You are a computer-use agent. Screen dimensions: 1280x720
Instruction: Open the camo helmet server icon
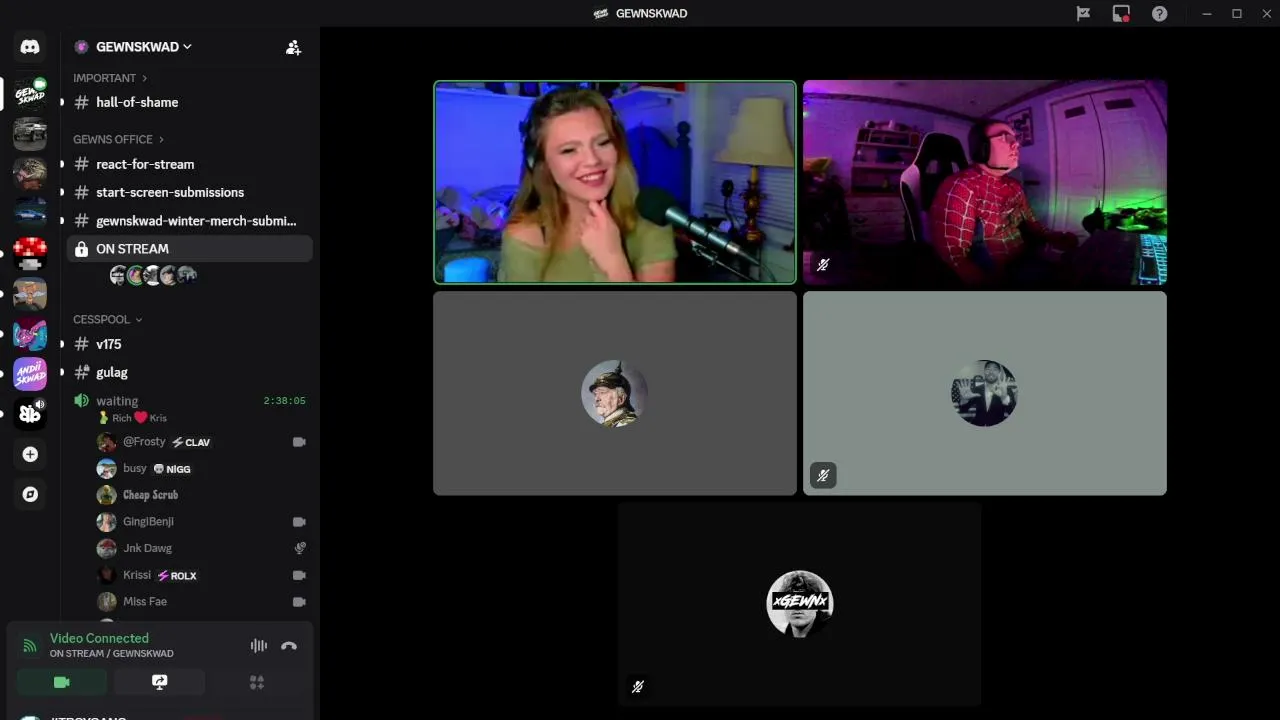(30, 173)
